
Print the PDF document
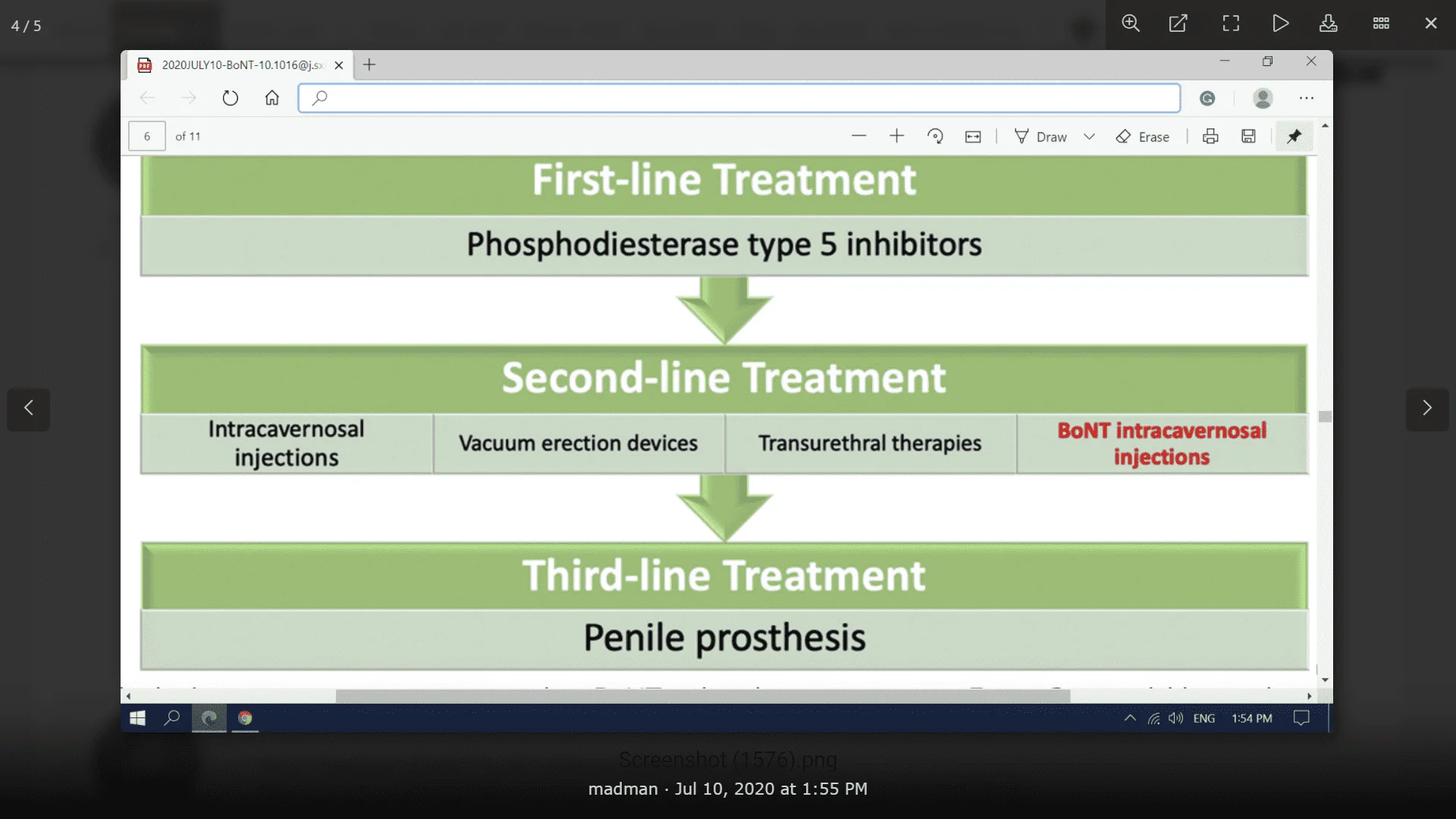[x=1210, y=136]
